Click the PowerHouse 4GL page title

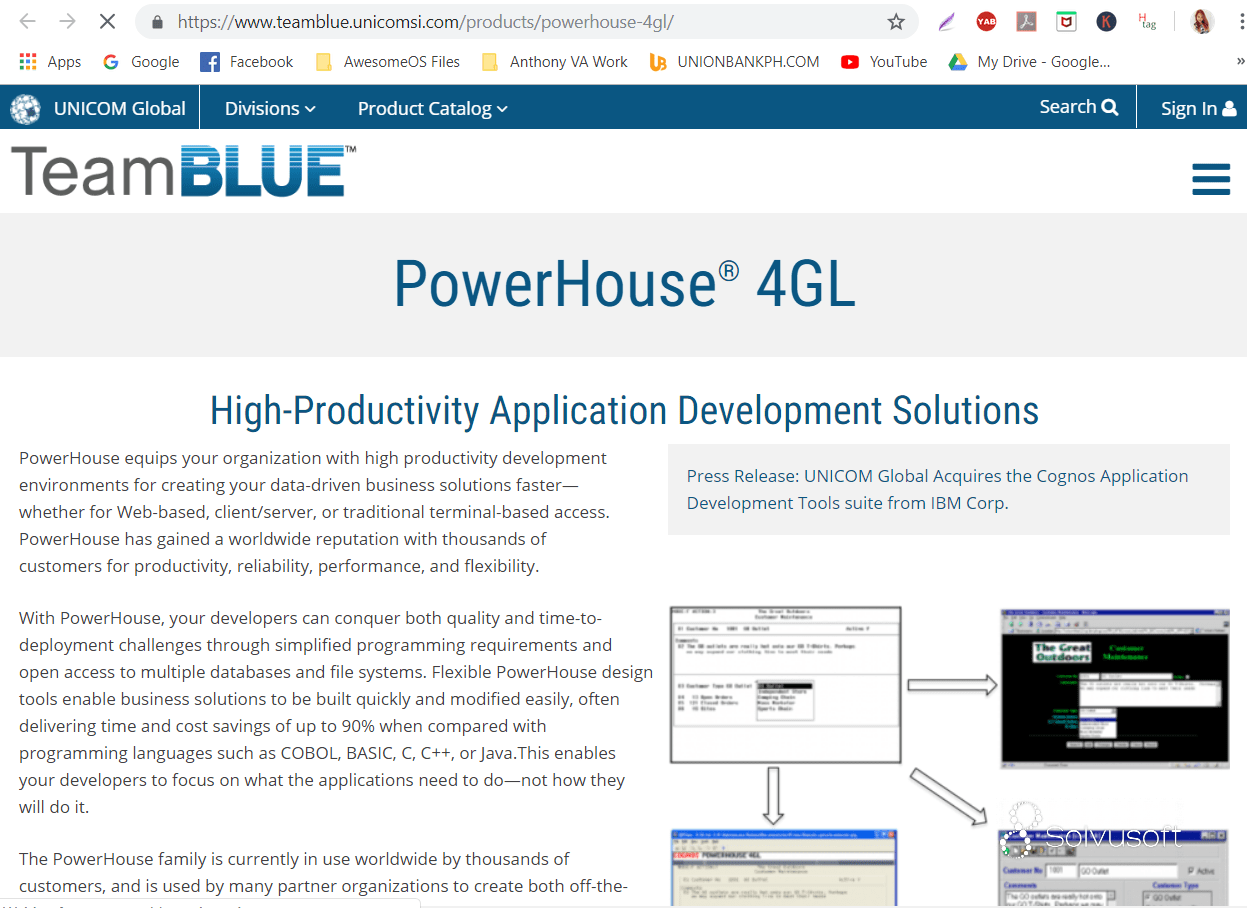[x=624, y=284]
